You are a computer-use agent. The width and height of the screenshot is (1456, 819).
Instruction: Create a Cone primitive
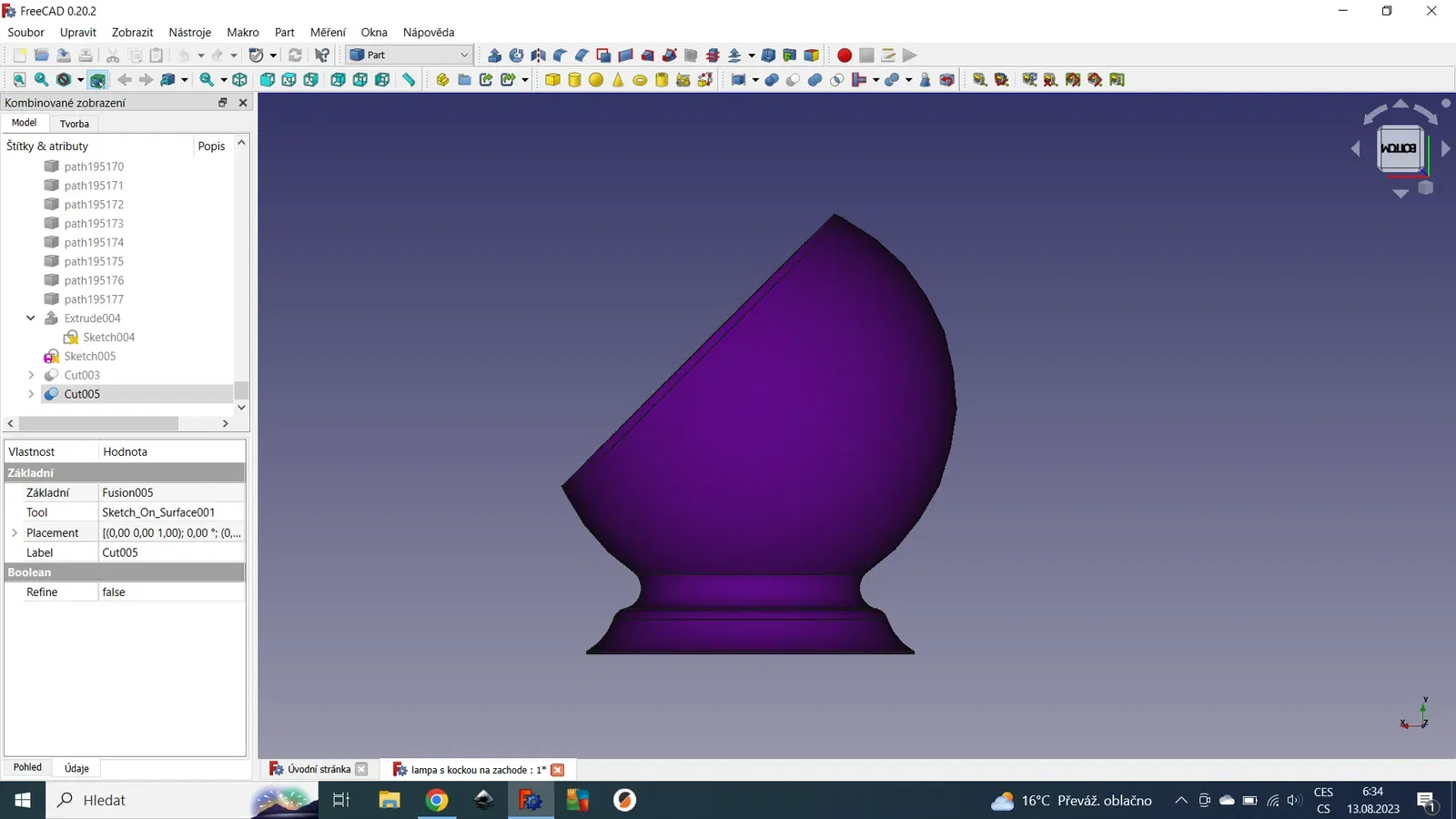point(618,80)
